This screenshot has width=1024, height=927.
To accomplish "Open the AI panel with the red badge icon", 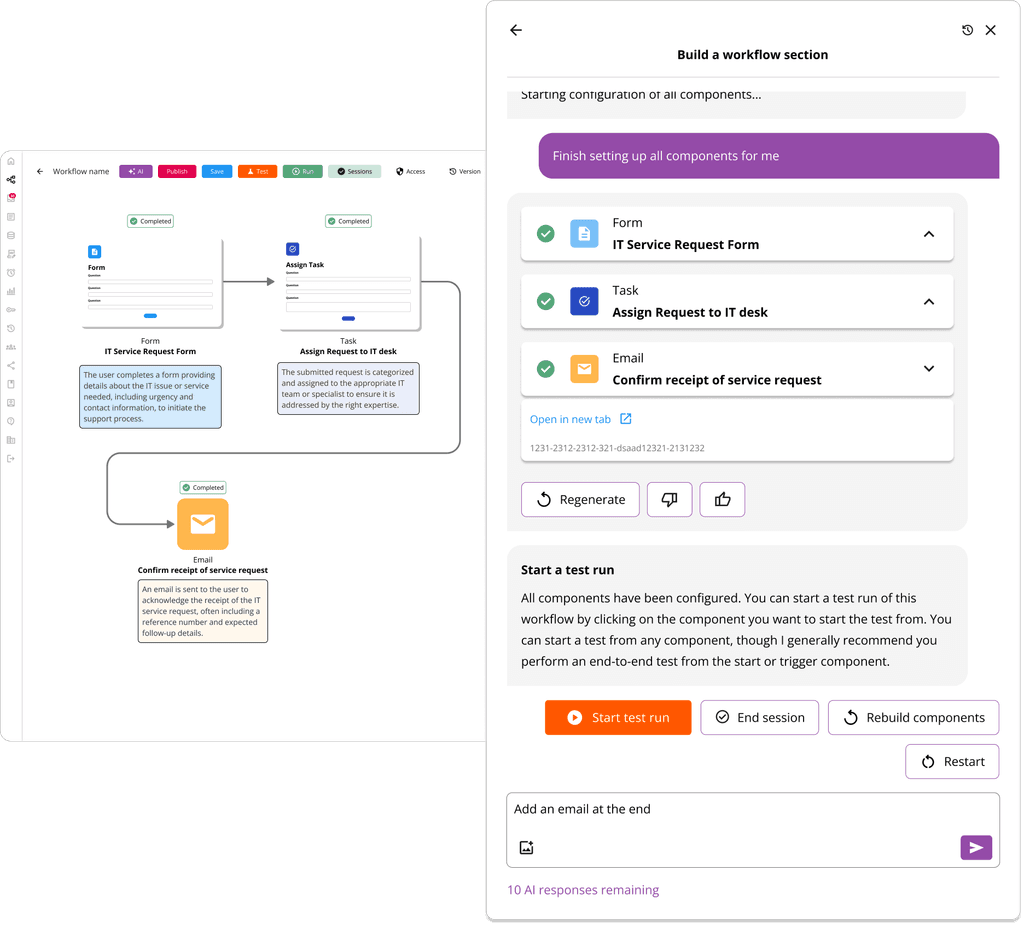I will (x=10, y=199).
